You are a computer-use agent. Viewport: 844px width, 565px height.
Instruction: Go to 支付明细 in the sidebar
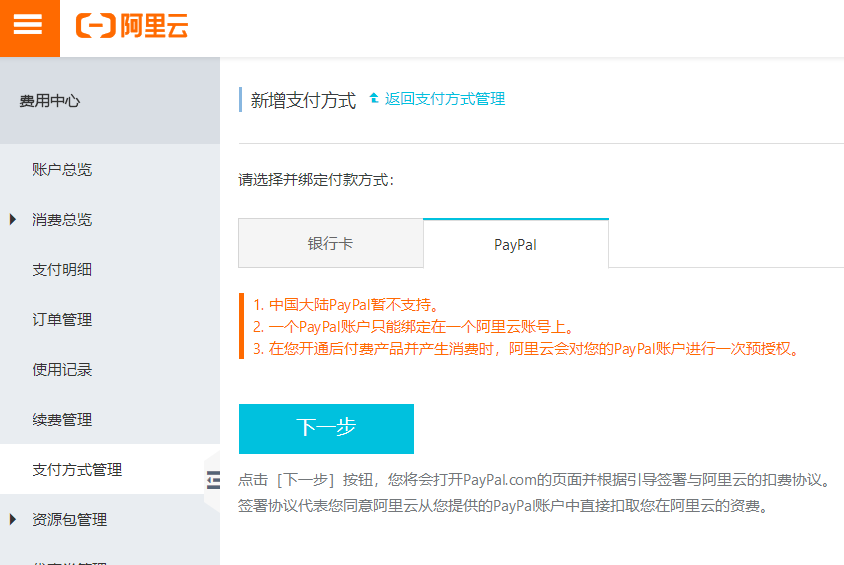(62, 270)
